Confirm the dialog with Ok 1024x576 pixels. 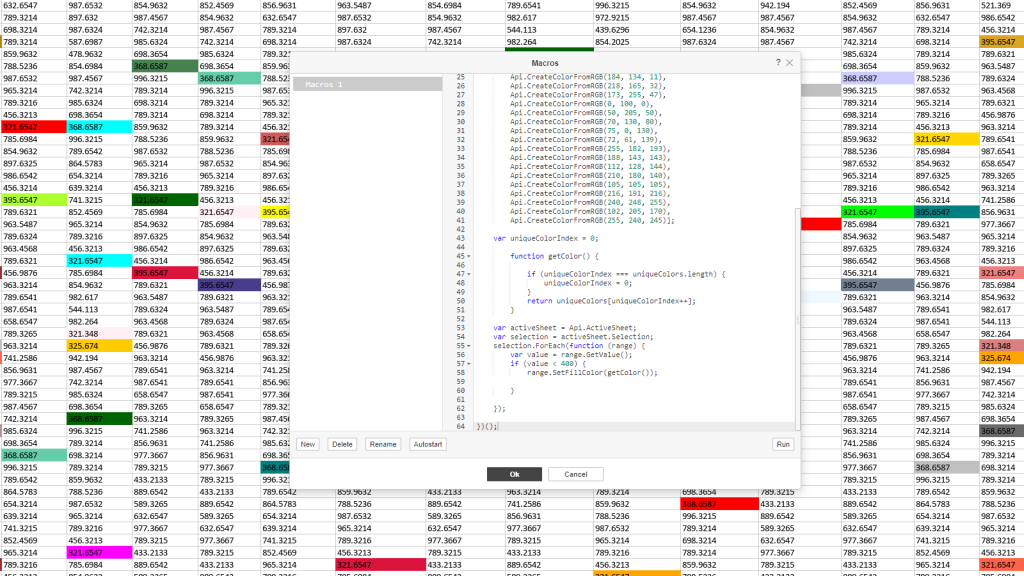[514, 474]
